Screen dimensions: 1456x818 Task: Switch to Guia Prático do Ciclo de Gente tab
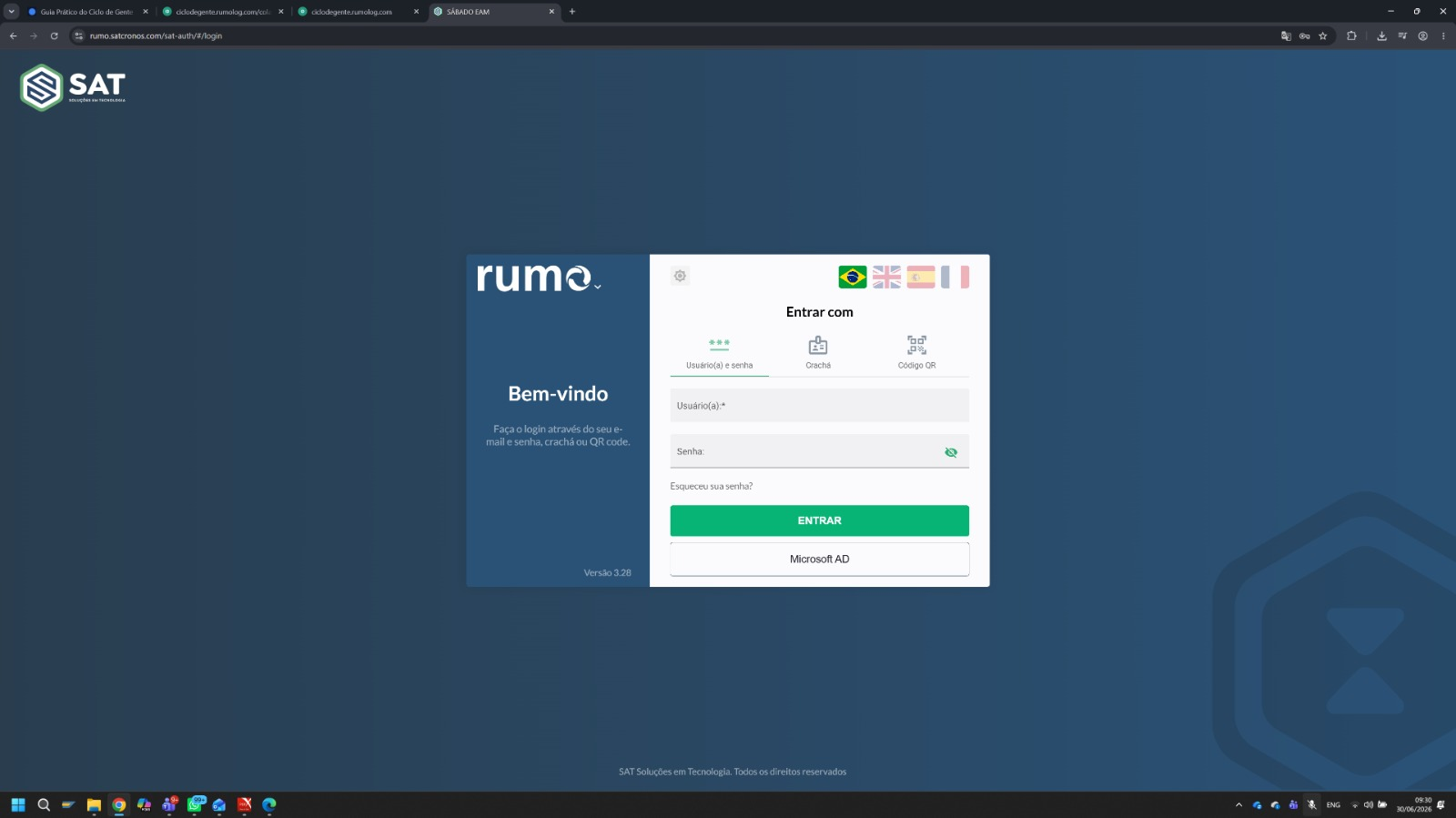[86, 12]
